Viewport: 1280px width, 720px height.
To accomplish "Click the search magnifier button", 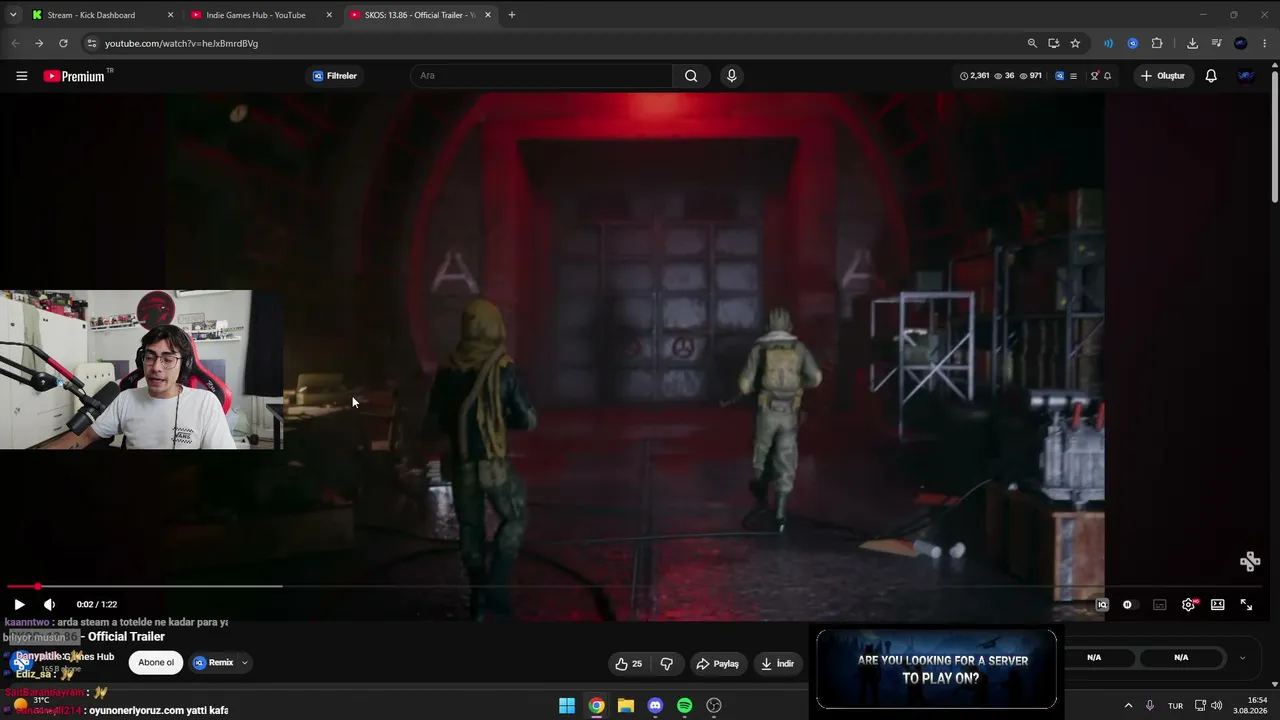I will (691, 76).
